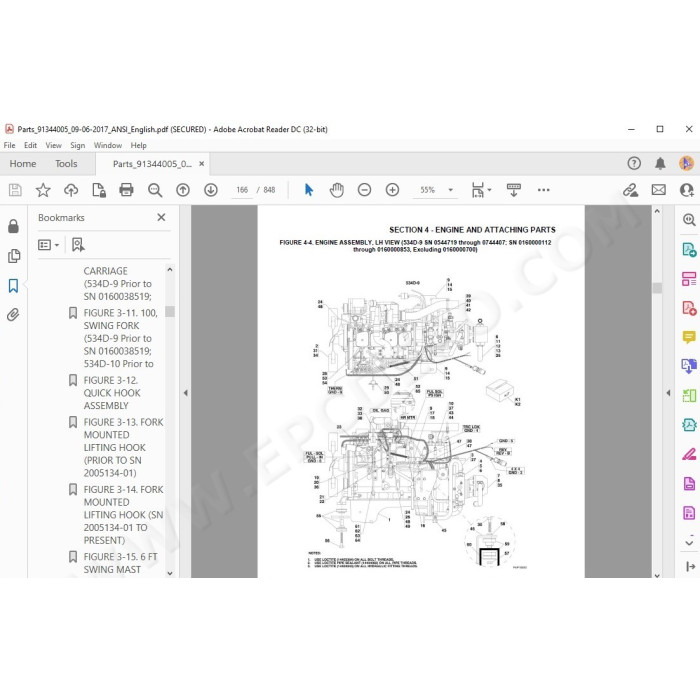Show more right pane tools via the down chevron

pyautogui.click(x=689, y=543)
